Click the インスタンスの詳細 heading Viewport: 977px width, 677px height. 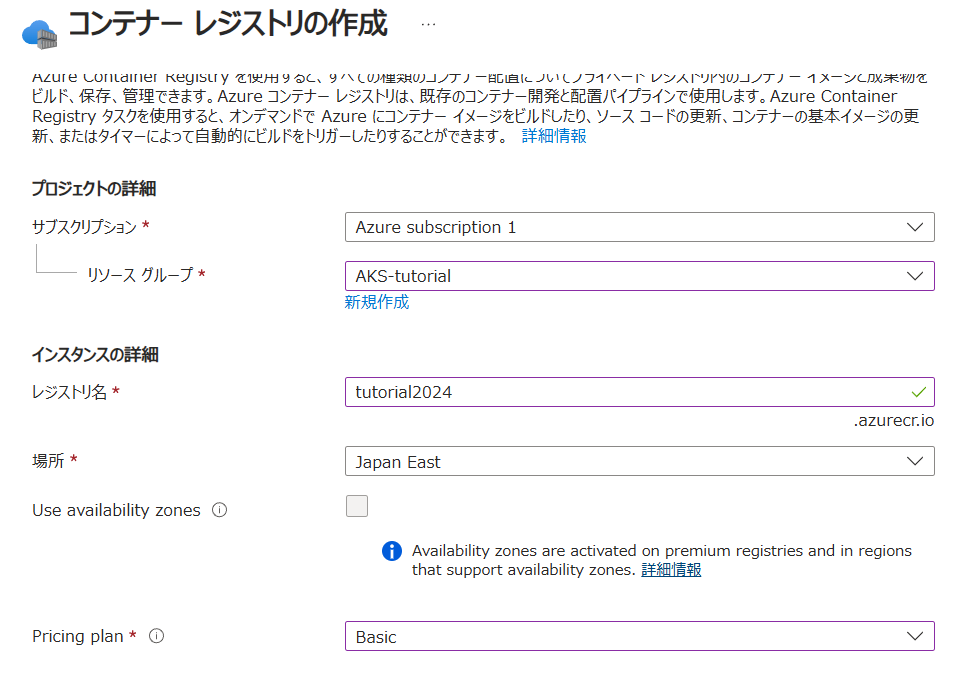95,354
